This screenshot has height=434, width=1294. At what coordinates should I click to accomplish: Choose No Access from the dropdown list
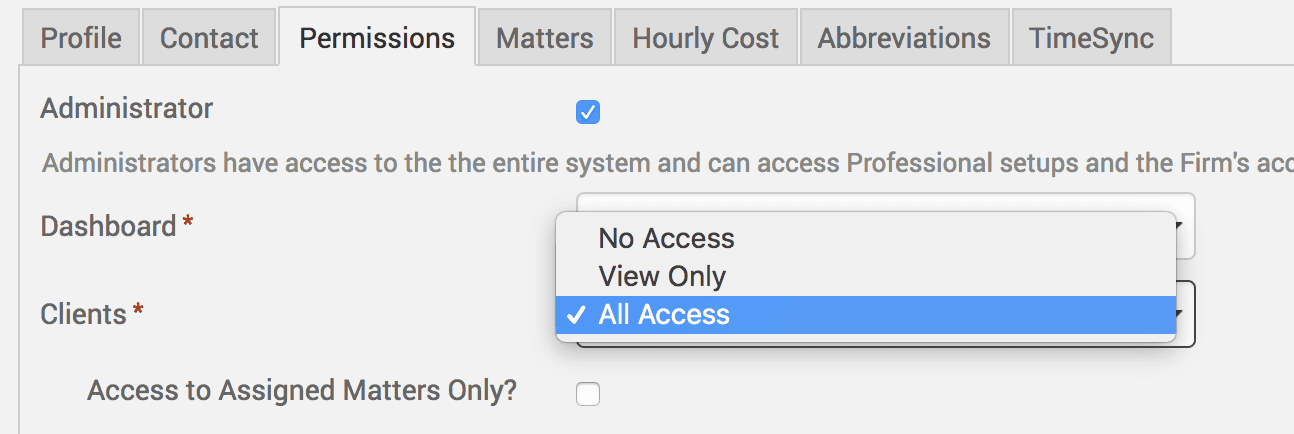(x=666, y=239)
